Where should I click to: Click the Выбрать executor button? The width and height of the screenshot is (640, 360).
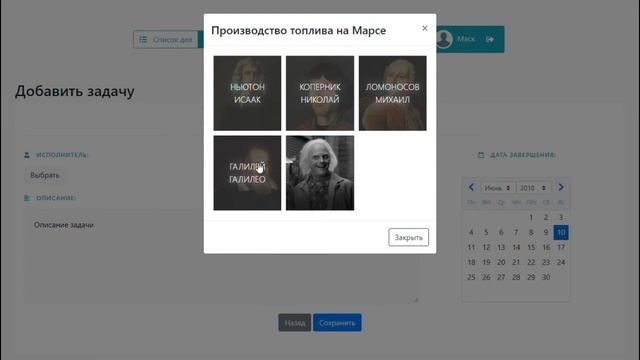pos(44,175)
